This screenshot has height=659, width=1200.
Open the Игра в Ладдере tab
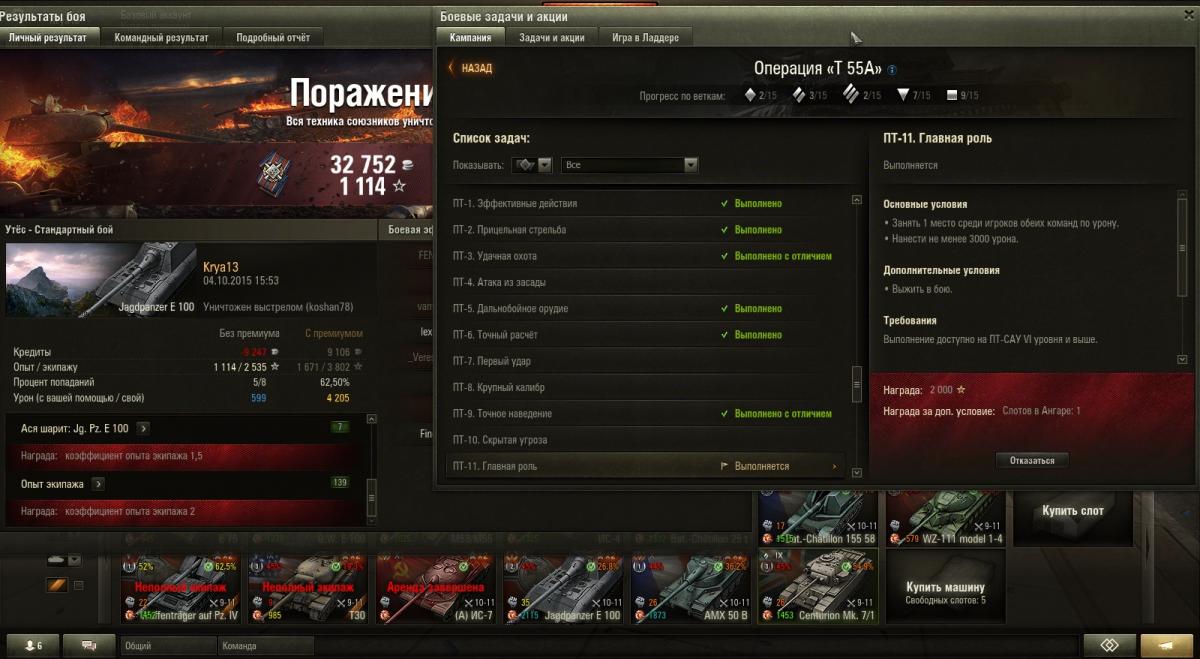tap(645, 37)
